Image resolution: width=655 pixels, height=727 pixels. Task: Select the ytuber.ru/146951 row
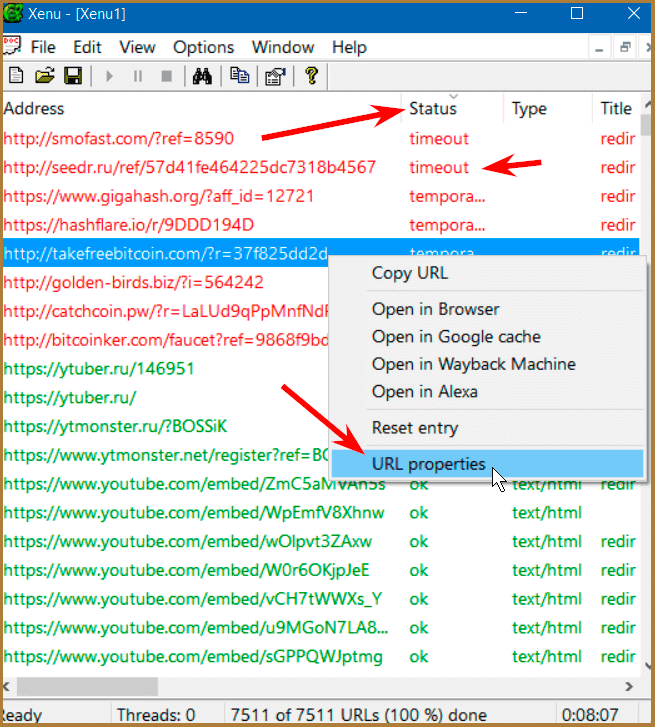(x=167, y=369)
